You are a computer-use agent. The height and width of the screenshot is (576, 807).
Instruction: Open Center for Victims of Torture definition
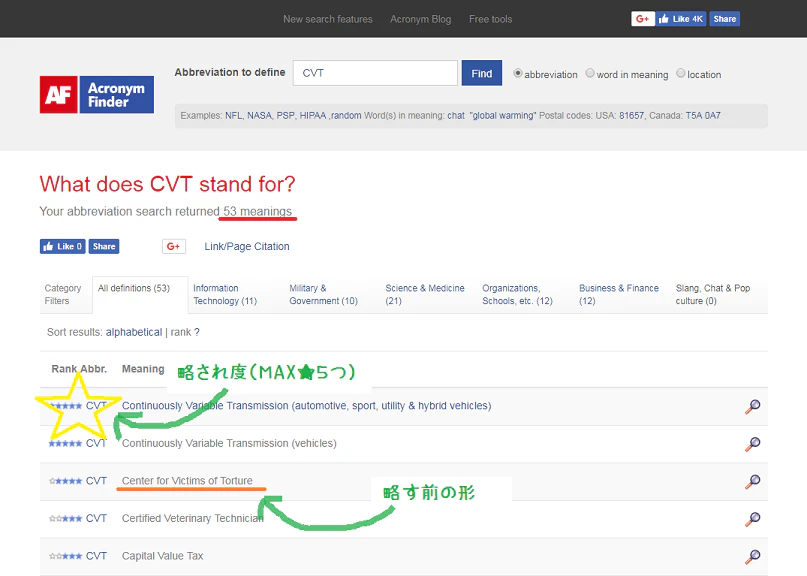click(x=187, y=481)
